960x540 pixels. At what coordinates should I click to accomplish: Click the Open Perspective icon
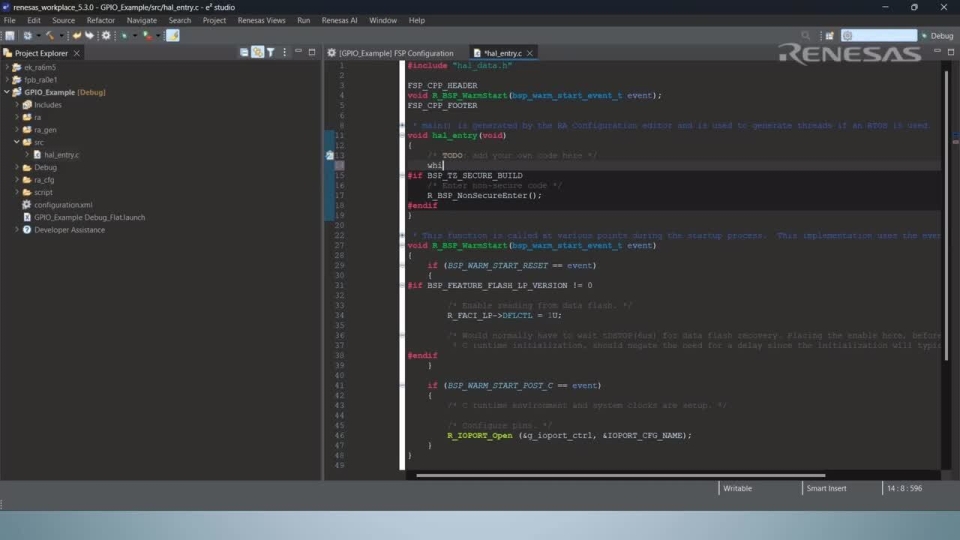(830, 36)
